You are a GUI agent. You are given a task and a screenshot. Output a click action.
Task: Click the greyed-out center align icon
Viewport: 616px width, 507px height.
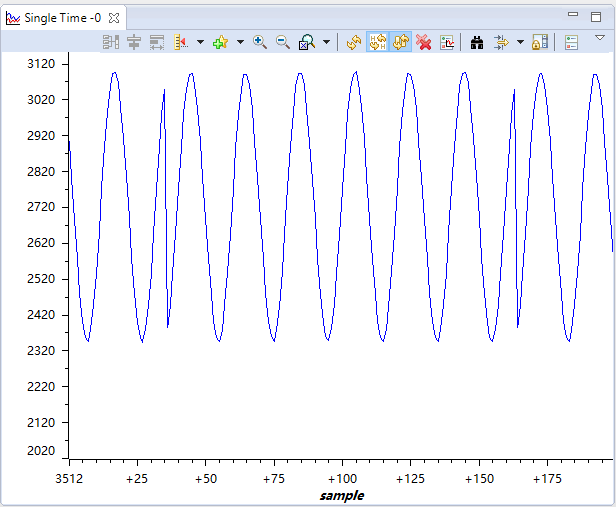[134, 42]
